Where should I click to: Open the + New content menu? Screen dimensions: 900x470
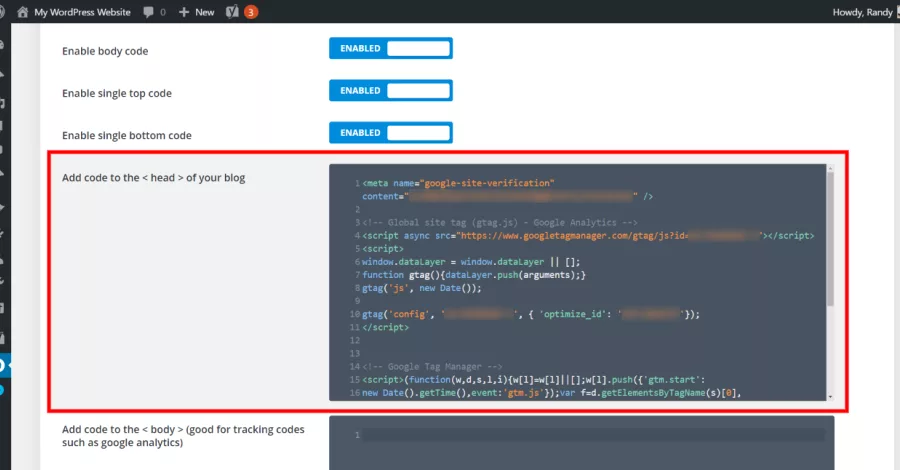point(196,12)
